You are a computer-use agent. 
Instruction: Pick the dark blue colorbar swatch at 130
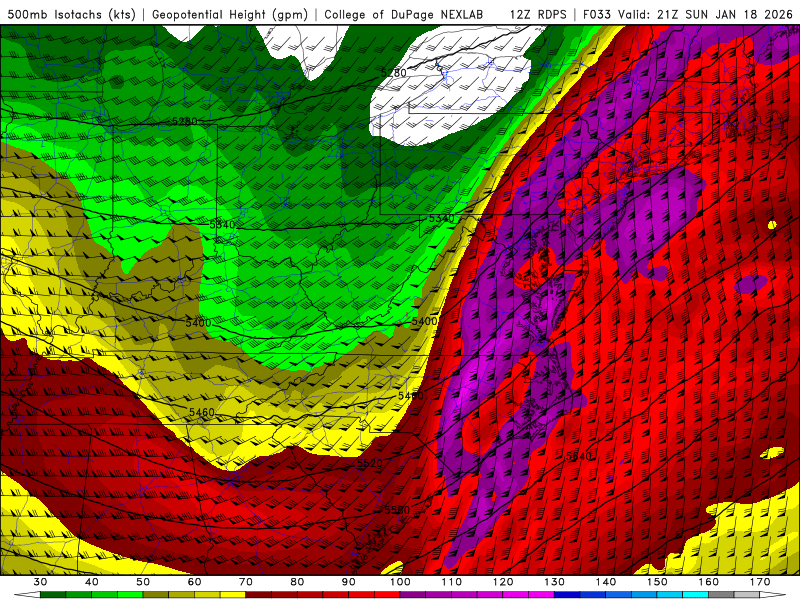[x=567, y=594]
